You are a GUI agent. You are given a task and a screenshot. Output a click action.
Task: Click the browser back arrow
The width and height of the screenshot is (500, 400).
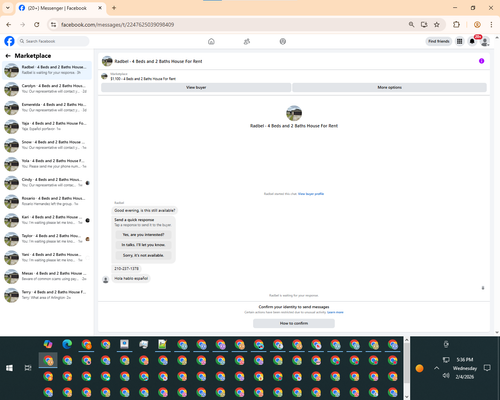[9, 25]
